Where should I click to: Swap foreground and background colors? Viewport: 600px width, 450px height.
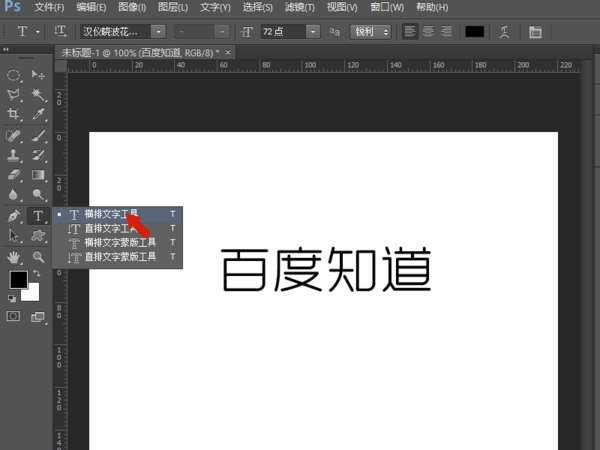pyautogui.click(x=36, y=273)
